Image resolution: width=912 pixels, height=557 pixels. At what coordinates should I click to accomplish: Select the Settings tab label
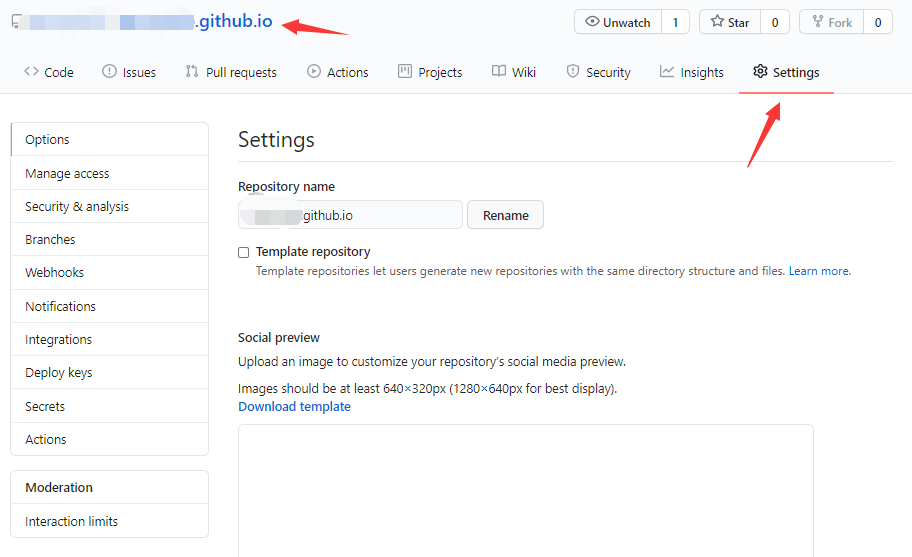[796, 73]
